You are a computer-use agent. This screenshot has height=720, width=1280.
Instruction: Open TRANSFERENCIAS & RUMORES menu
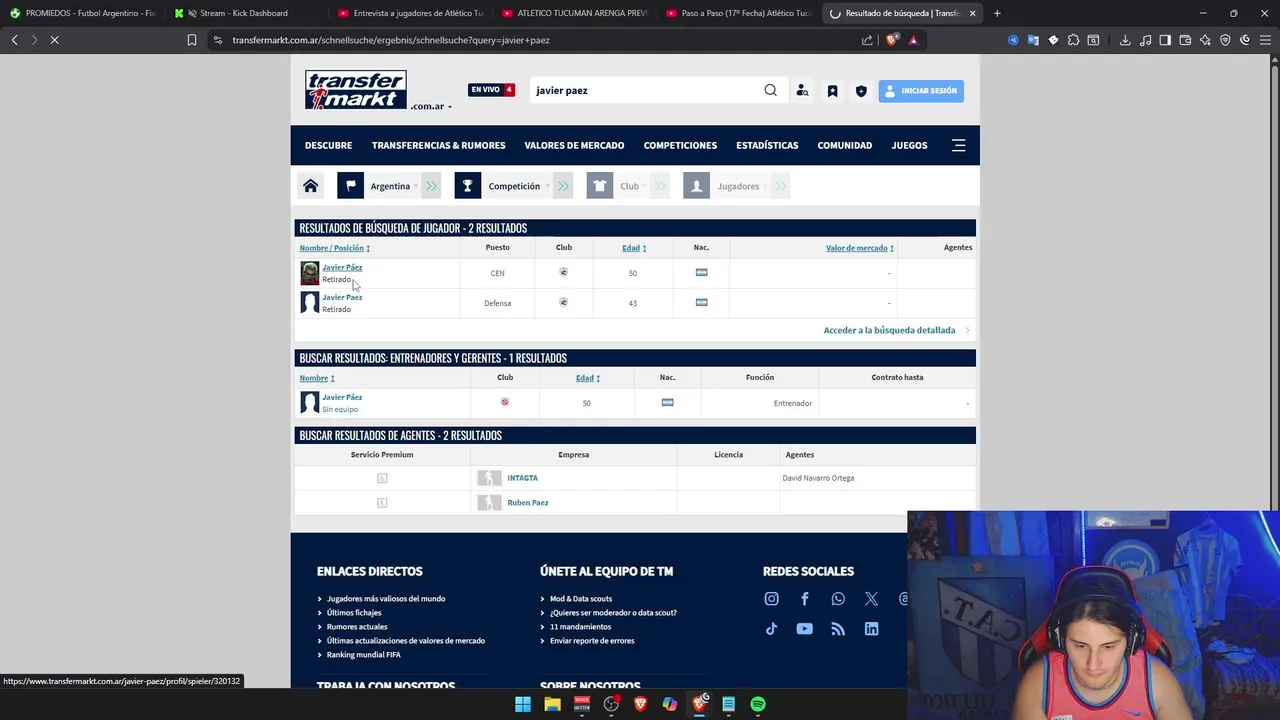click(x=438, y=145)
